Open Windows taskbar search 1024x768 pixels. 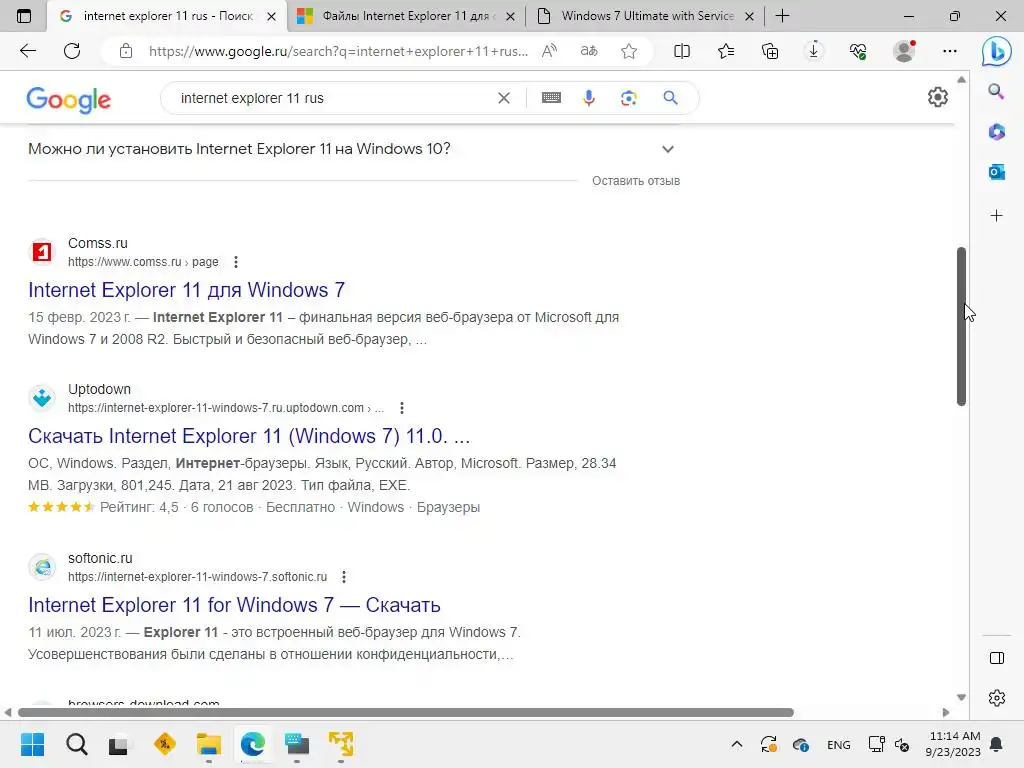(x=76, y=744)
